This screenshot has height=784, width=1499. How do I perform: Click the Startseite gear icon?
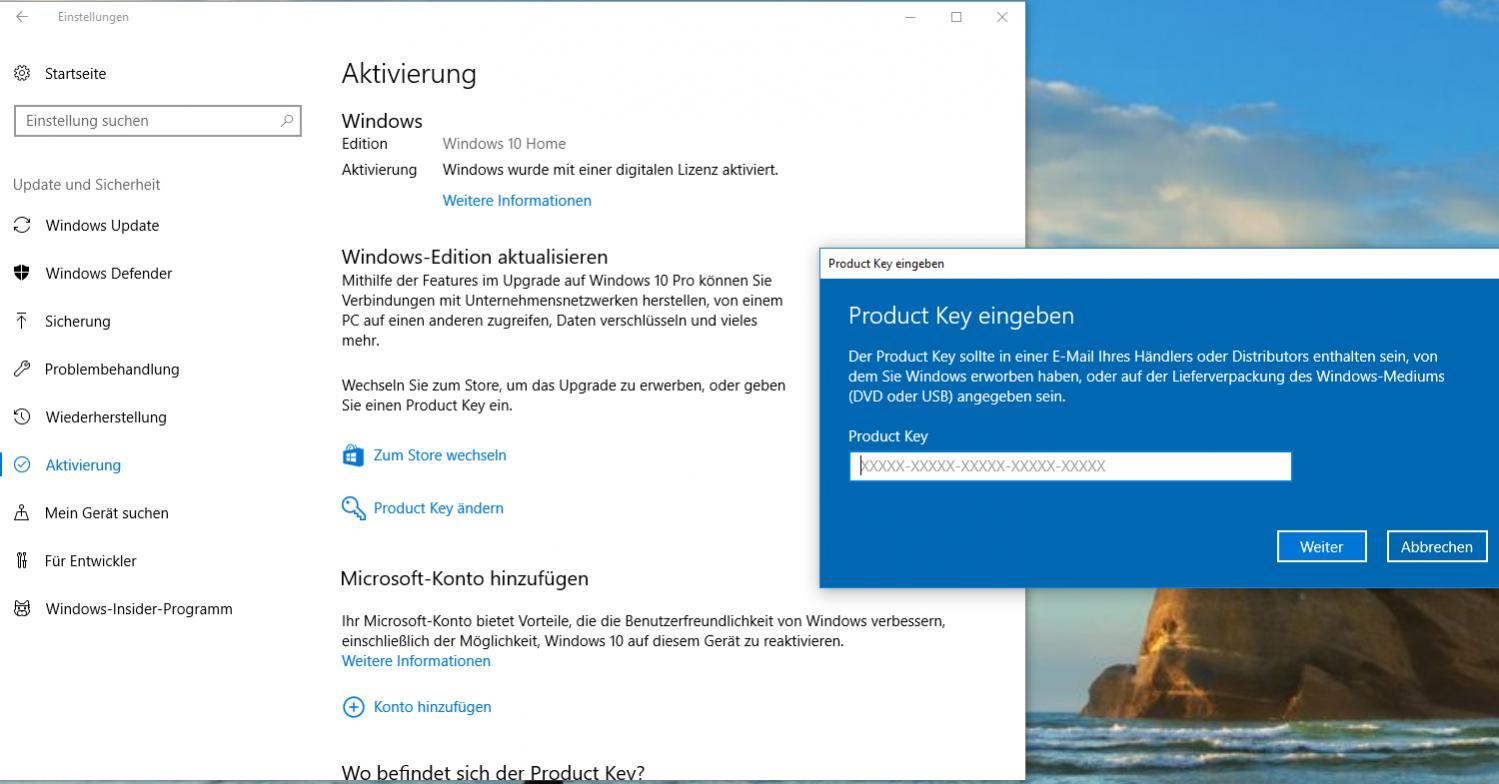point(22,73)
